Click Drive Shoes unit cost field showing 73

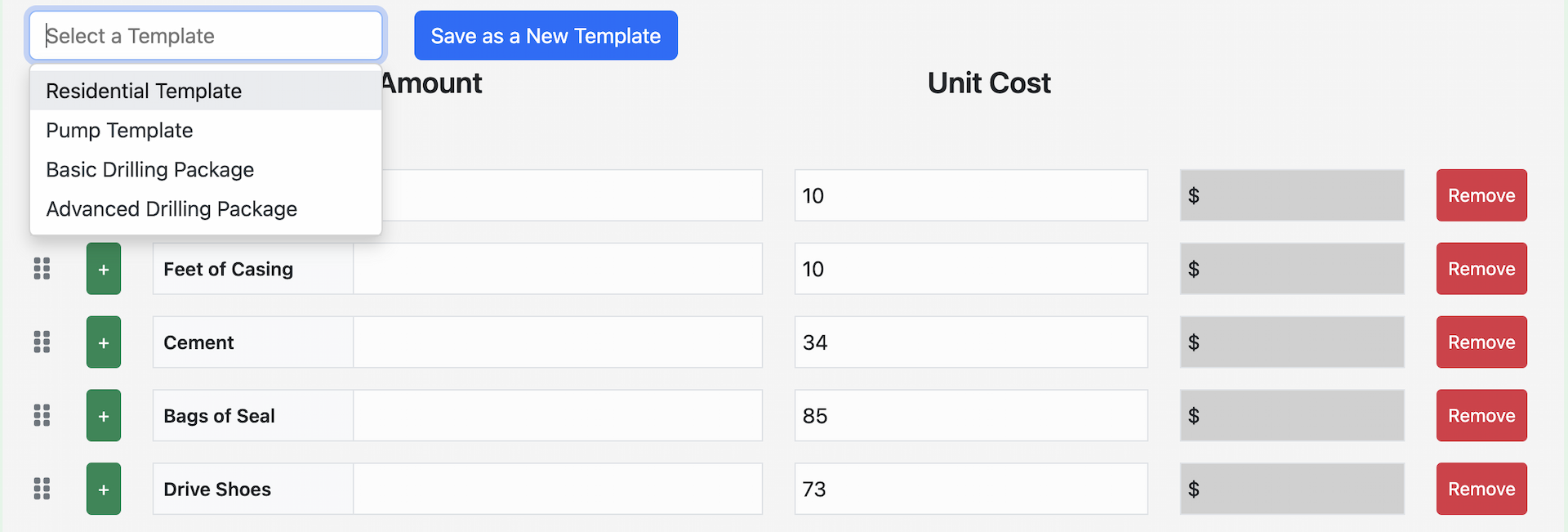pos(970,490)
